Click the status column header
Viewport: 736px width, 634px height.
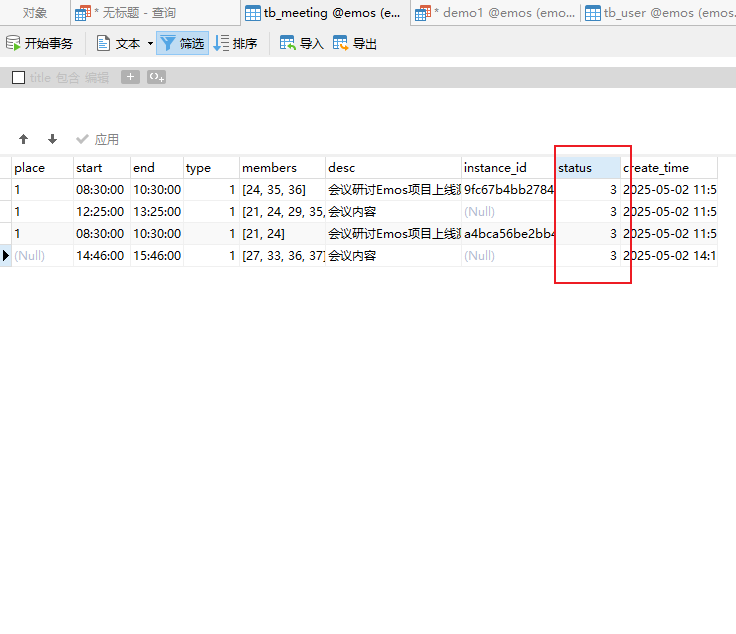point(588,168)
